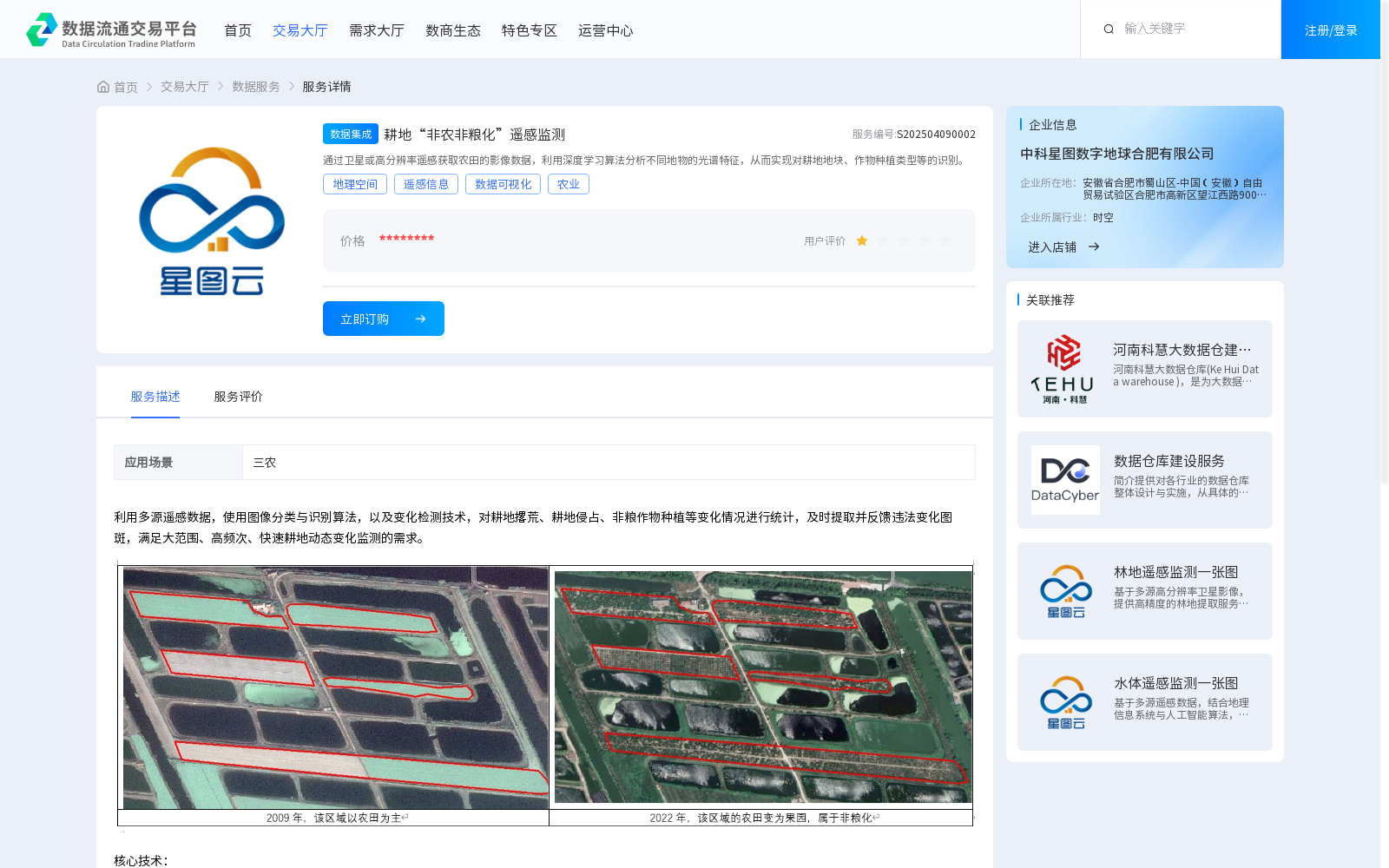Open the 河南科慧大数据仓建 recommendation title
The height and width of the screenshot is (868, 1389).
[x=1182, y=350]
